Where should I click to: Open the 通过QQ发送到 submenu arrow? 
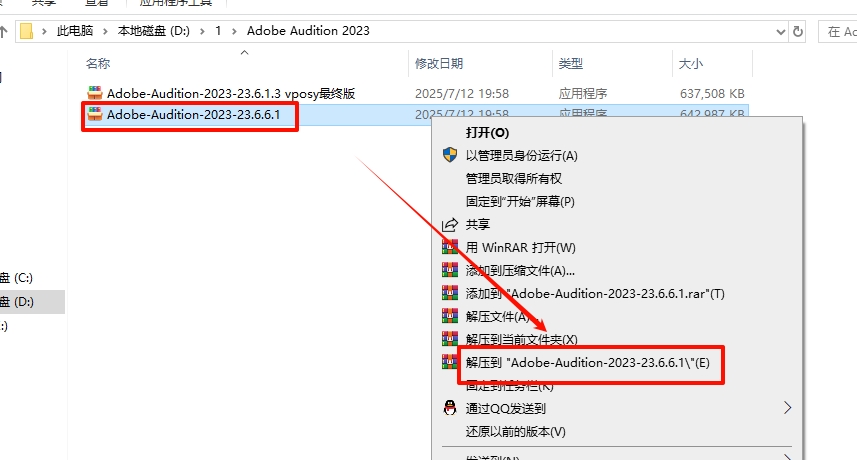[787, 408]
